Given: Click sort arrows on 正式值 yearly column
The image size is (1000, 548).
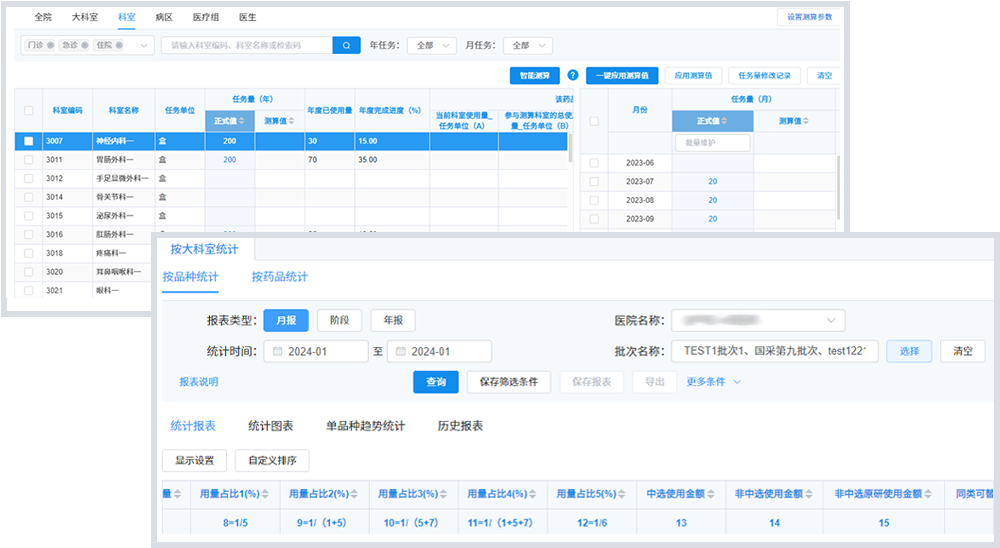Looking at the screenshot, I should coord(240,120).
